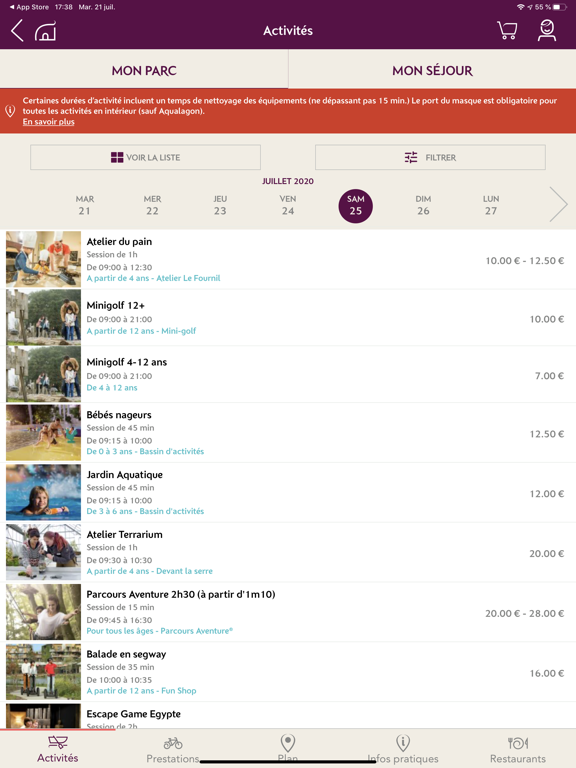Tap the 12.00 € price

point(547,494)
